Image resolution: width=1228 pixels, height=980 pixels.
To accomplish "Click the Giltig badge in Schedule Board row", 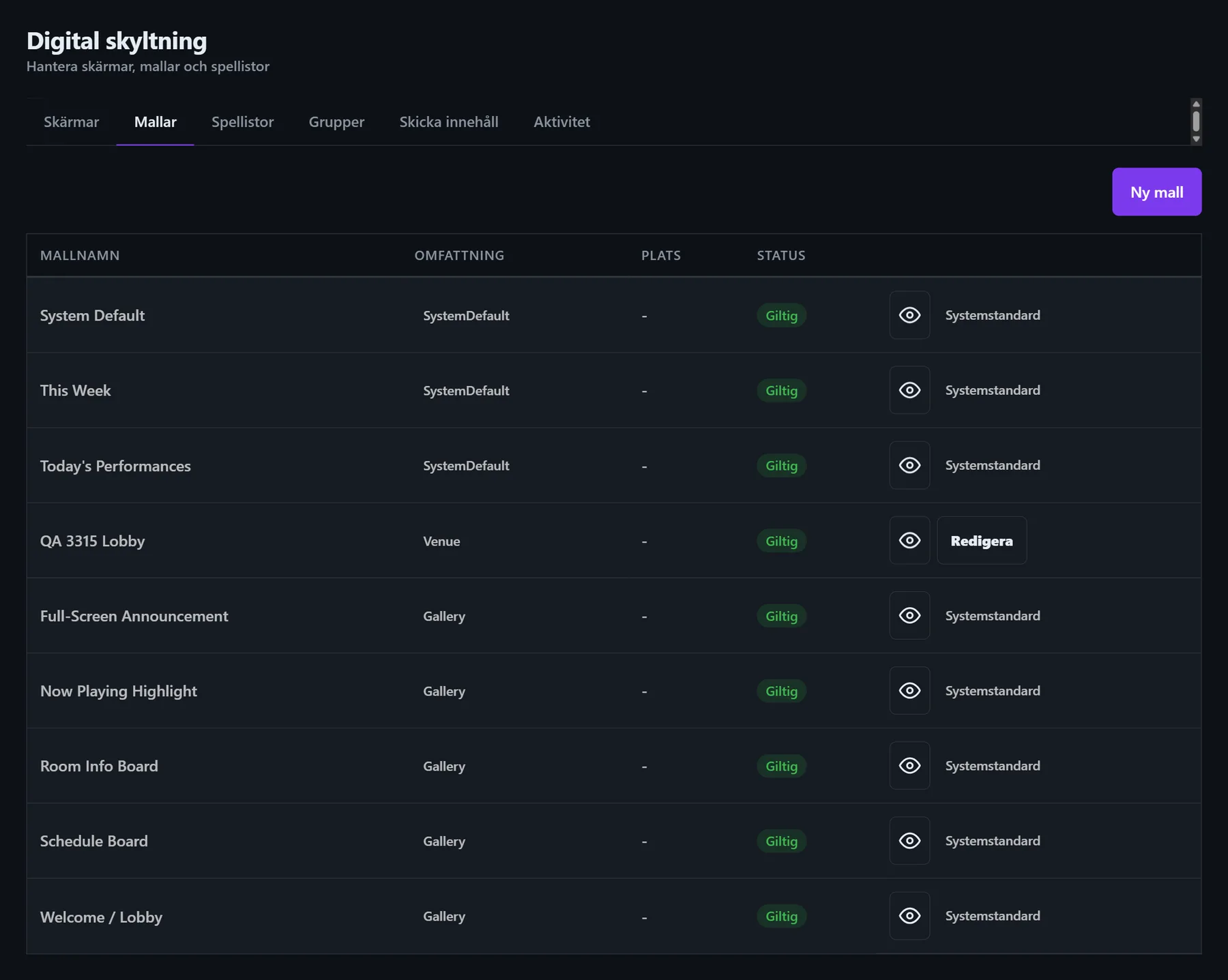I will click(x=781, y=841).
